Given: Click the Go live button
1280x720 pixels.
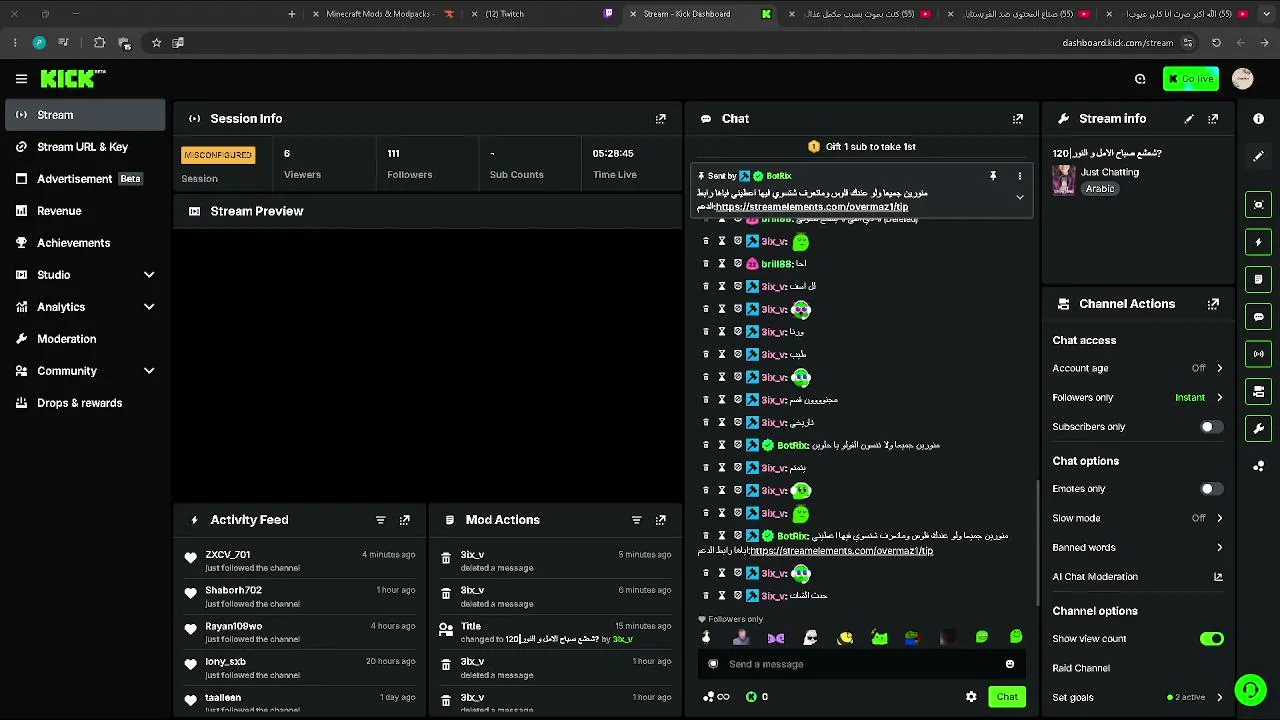Looking at the screenshot, I should pos(1191,79).
